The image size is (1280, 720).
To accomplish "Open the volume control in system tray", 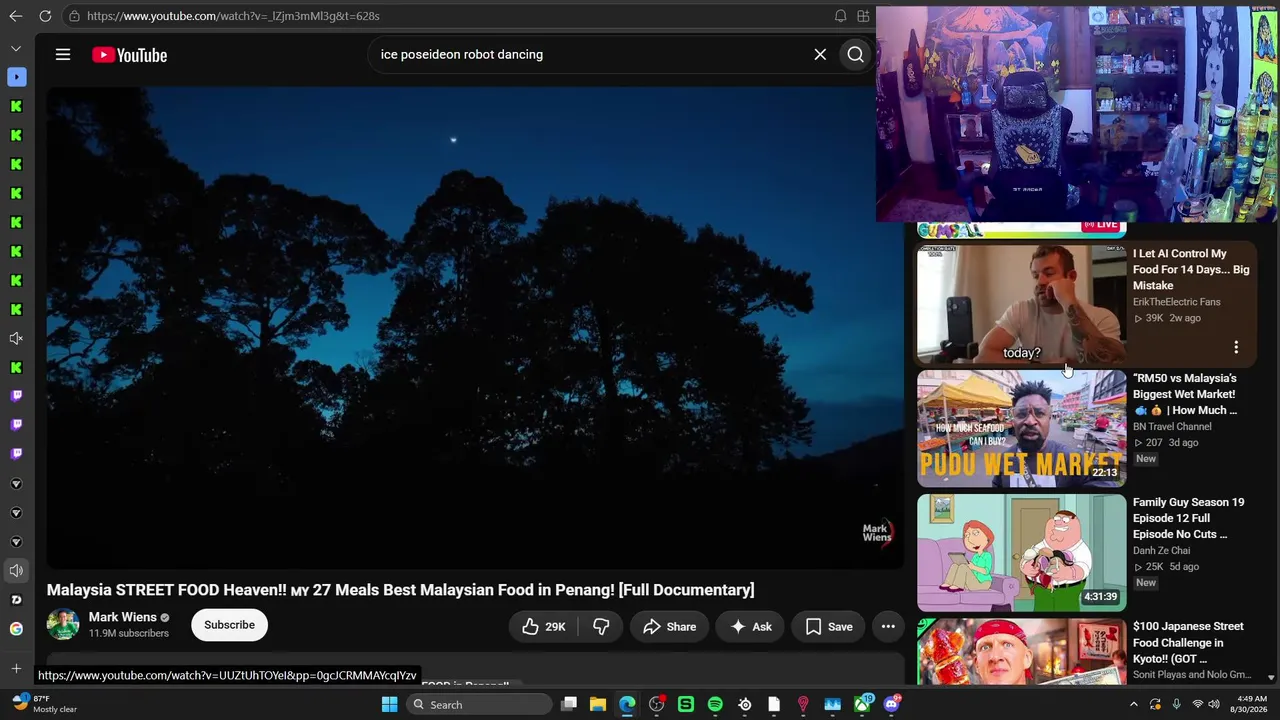I will [x=1214, y=705].
